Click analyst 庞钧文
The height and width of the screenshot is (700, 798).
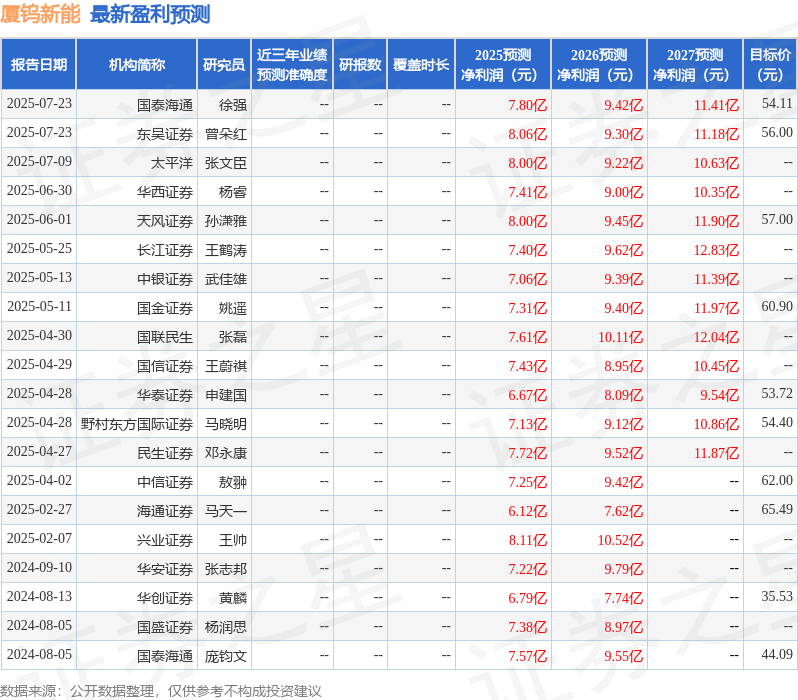[x=226, y=656]
